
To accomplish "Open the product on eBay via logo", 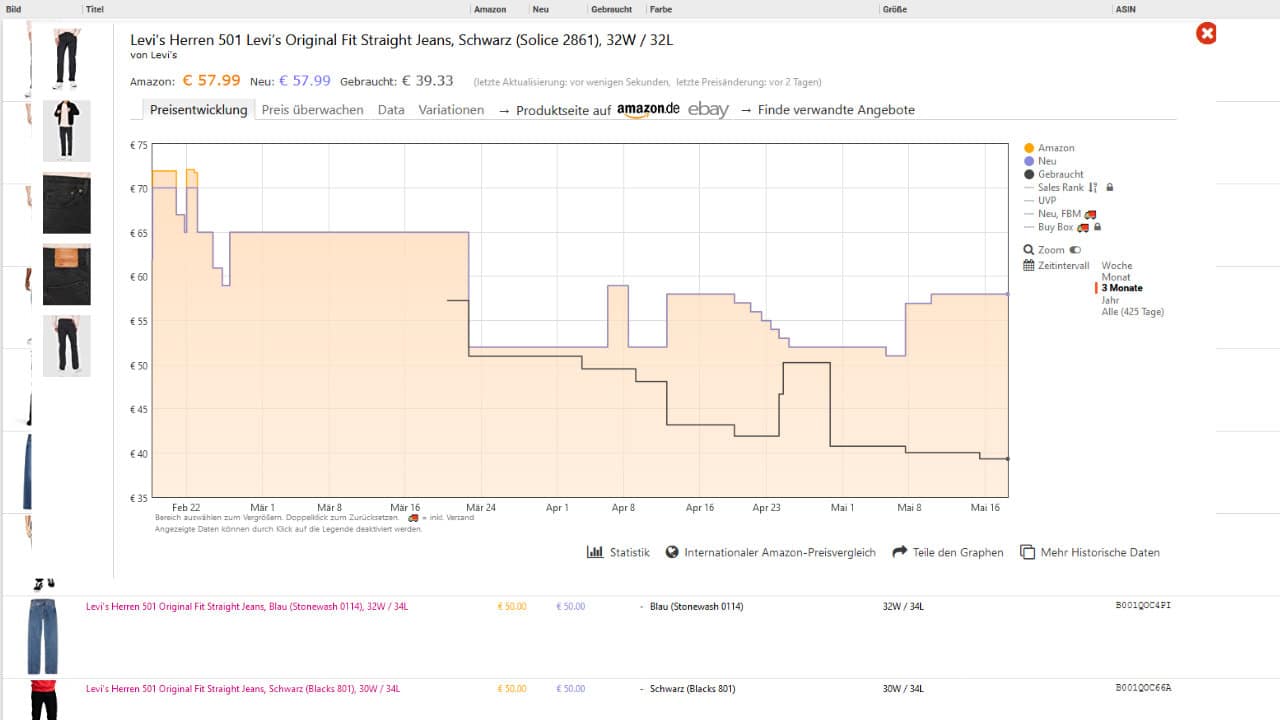I will (x=708, y=110).
